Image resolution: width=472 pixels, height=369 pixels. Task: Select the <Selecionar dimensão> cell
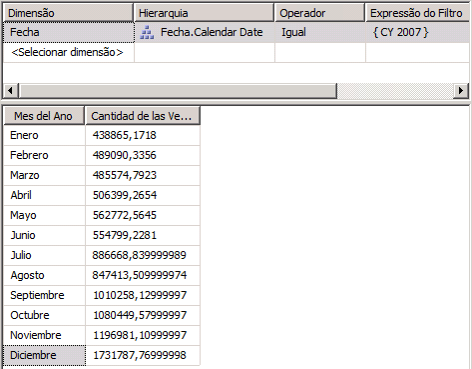(x=68, y=52)
